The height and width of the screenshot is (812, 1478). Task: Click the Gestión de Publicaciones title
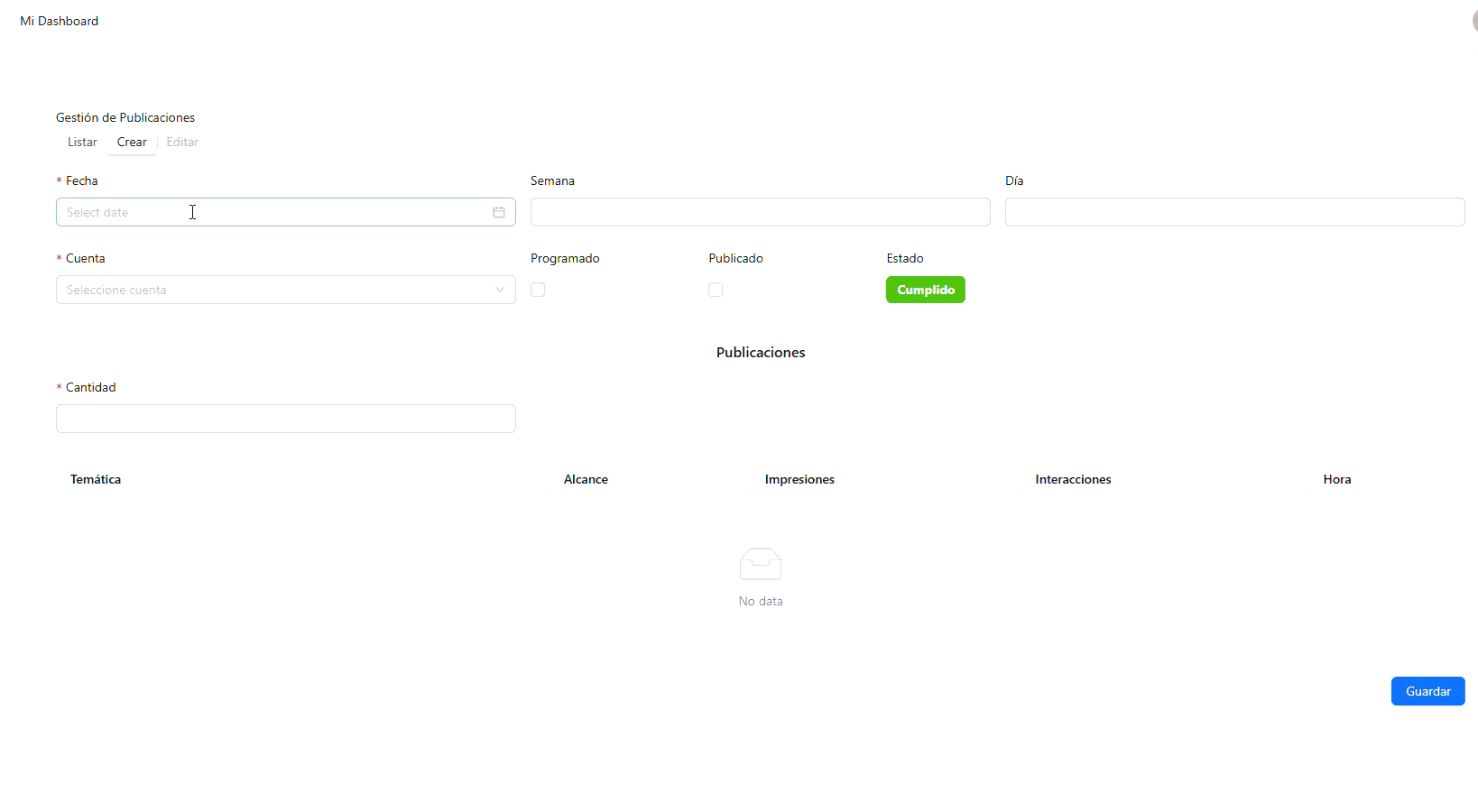coord(125,117)
